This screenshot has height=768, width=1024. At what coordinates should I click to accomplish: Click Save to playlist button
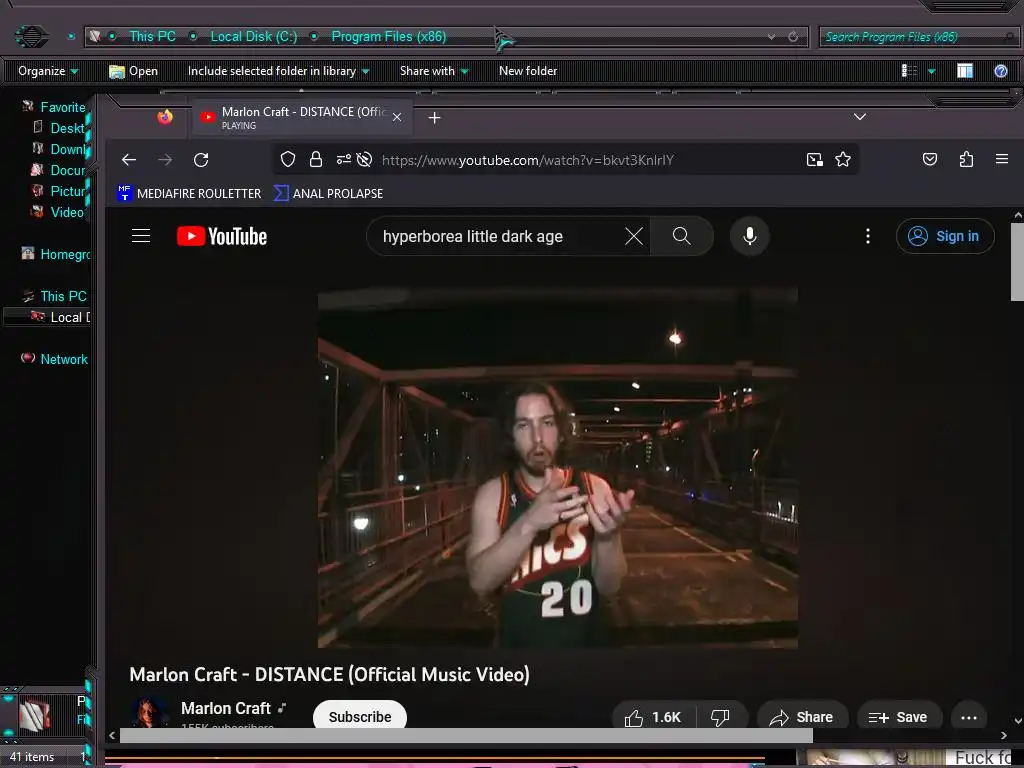[x=899, y=717]
